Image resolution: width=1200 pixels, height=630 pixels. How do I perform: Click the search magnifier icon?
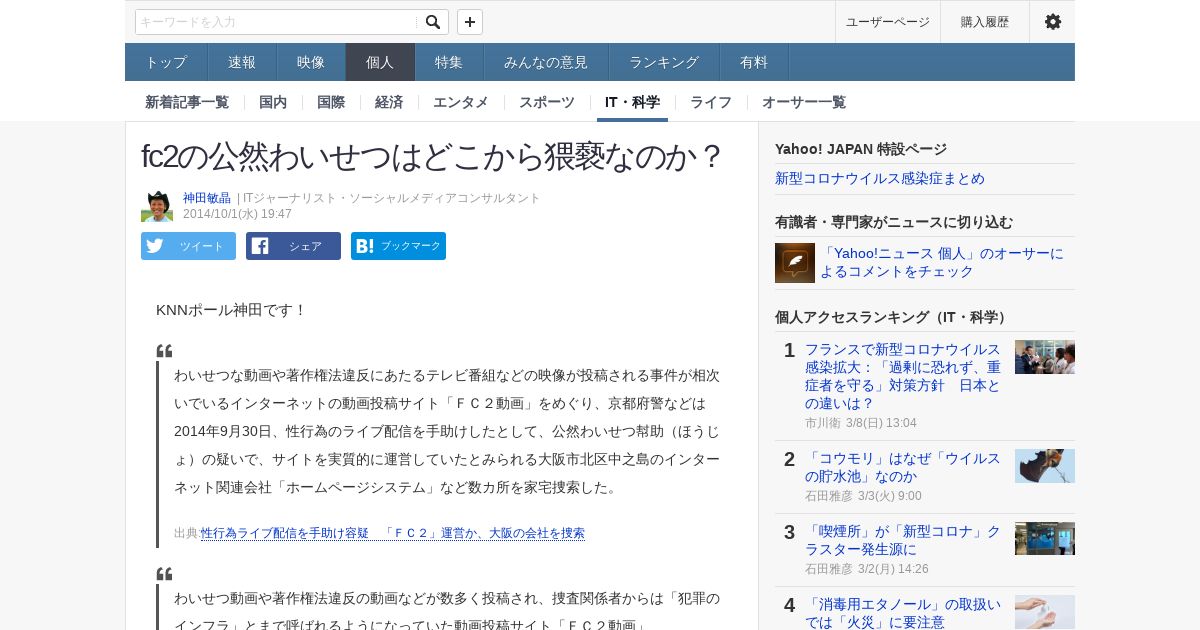pos(432,22)
